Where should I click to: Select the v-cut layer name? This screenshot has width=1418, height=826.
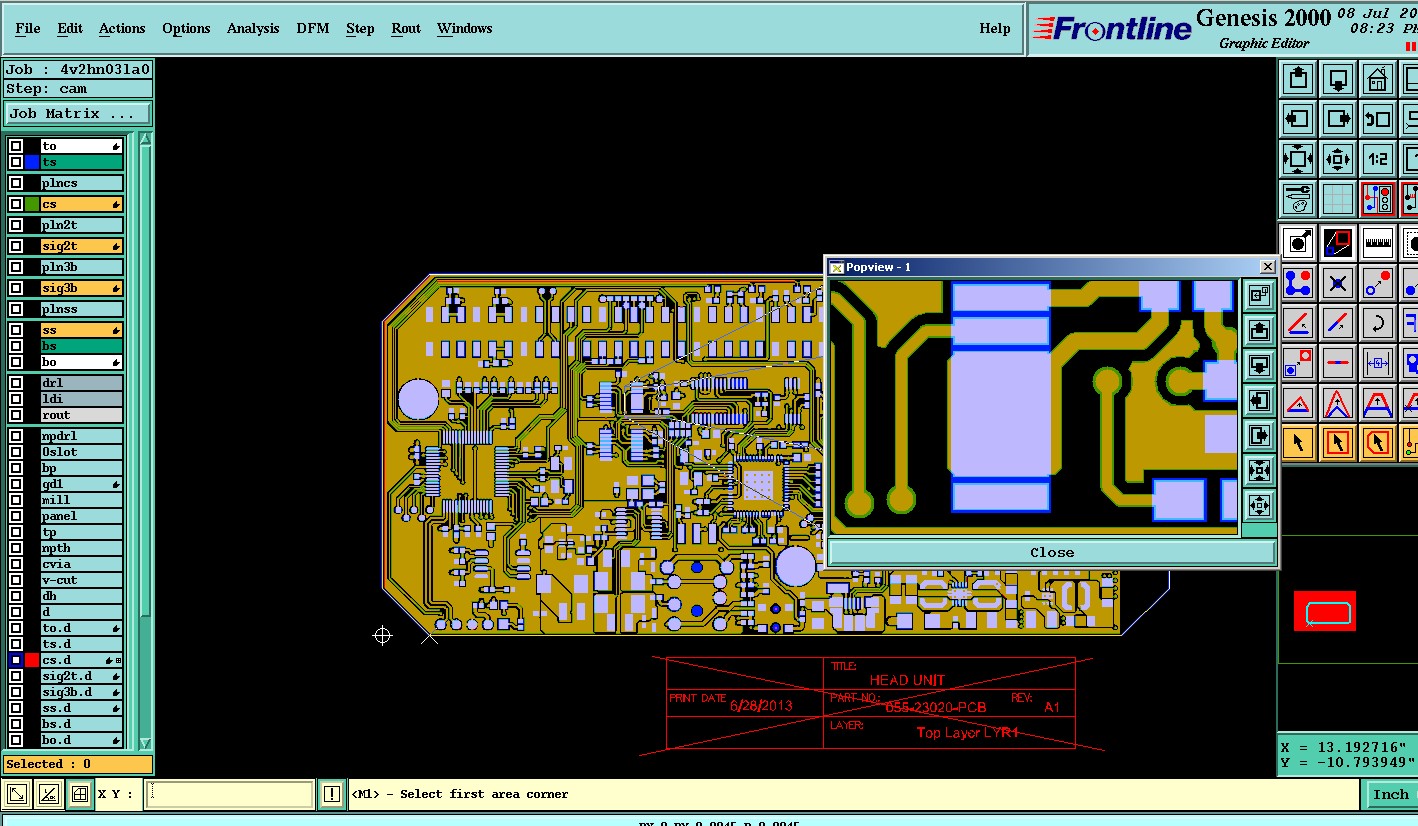click(x=81, y=580)
